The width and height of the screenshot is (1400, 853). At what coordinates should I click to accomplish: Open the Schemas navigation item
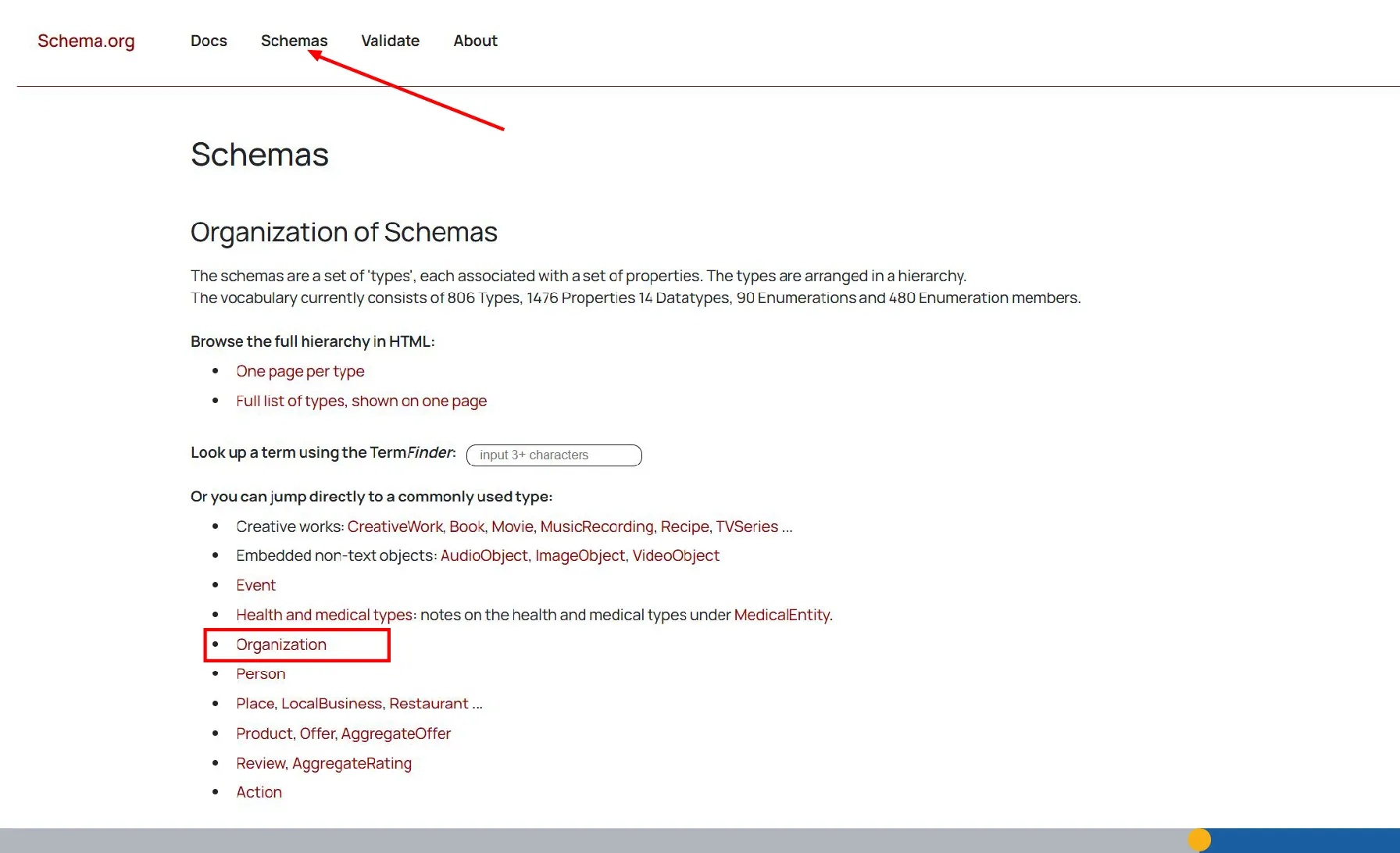pyautogui.click(x=294, y=41)
